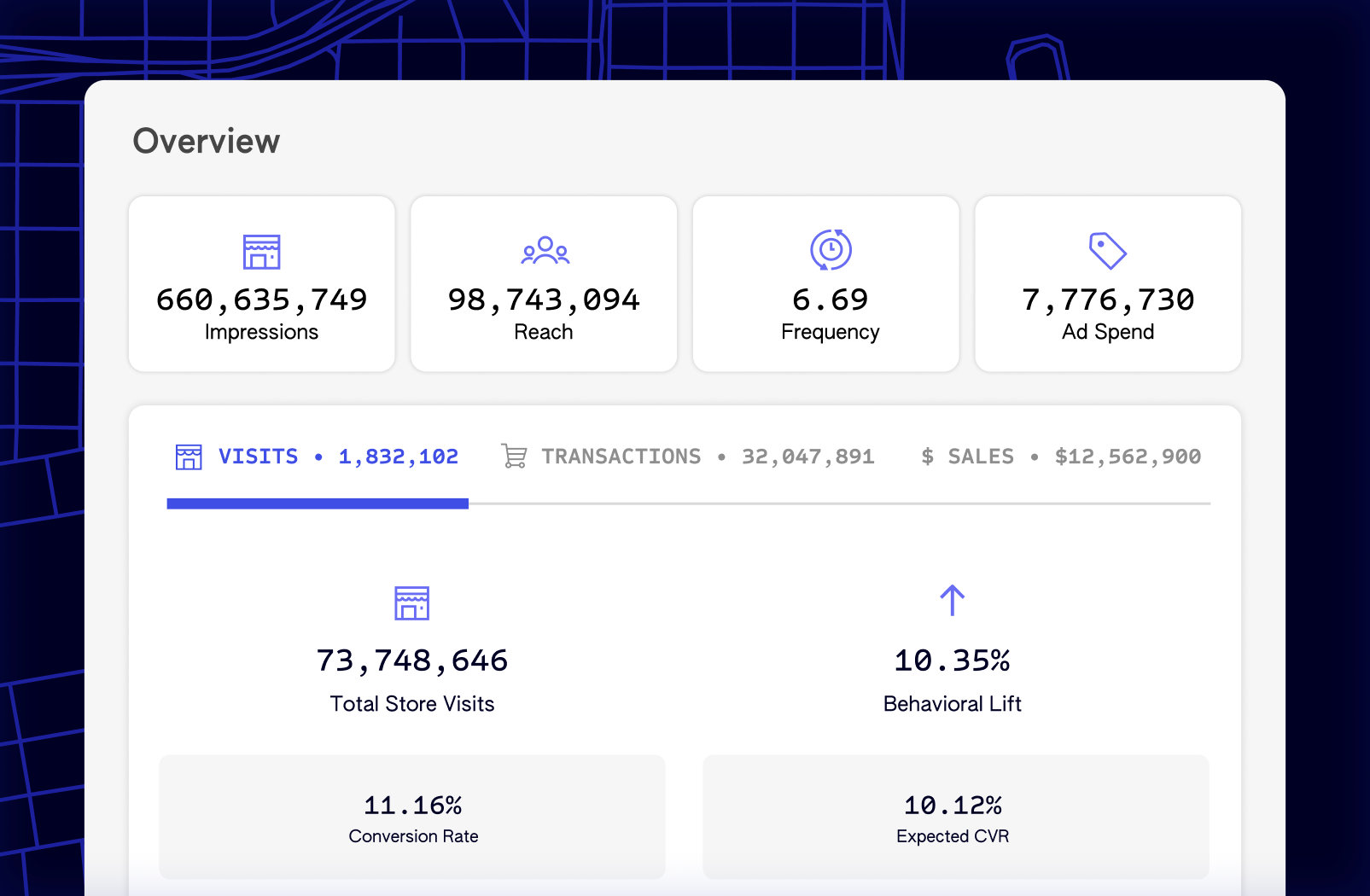Click the Overview heading
The height and width of the screenshot is (896, 1370).
coord(206,140)
